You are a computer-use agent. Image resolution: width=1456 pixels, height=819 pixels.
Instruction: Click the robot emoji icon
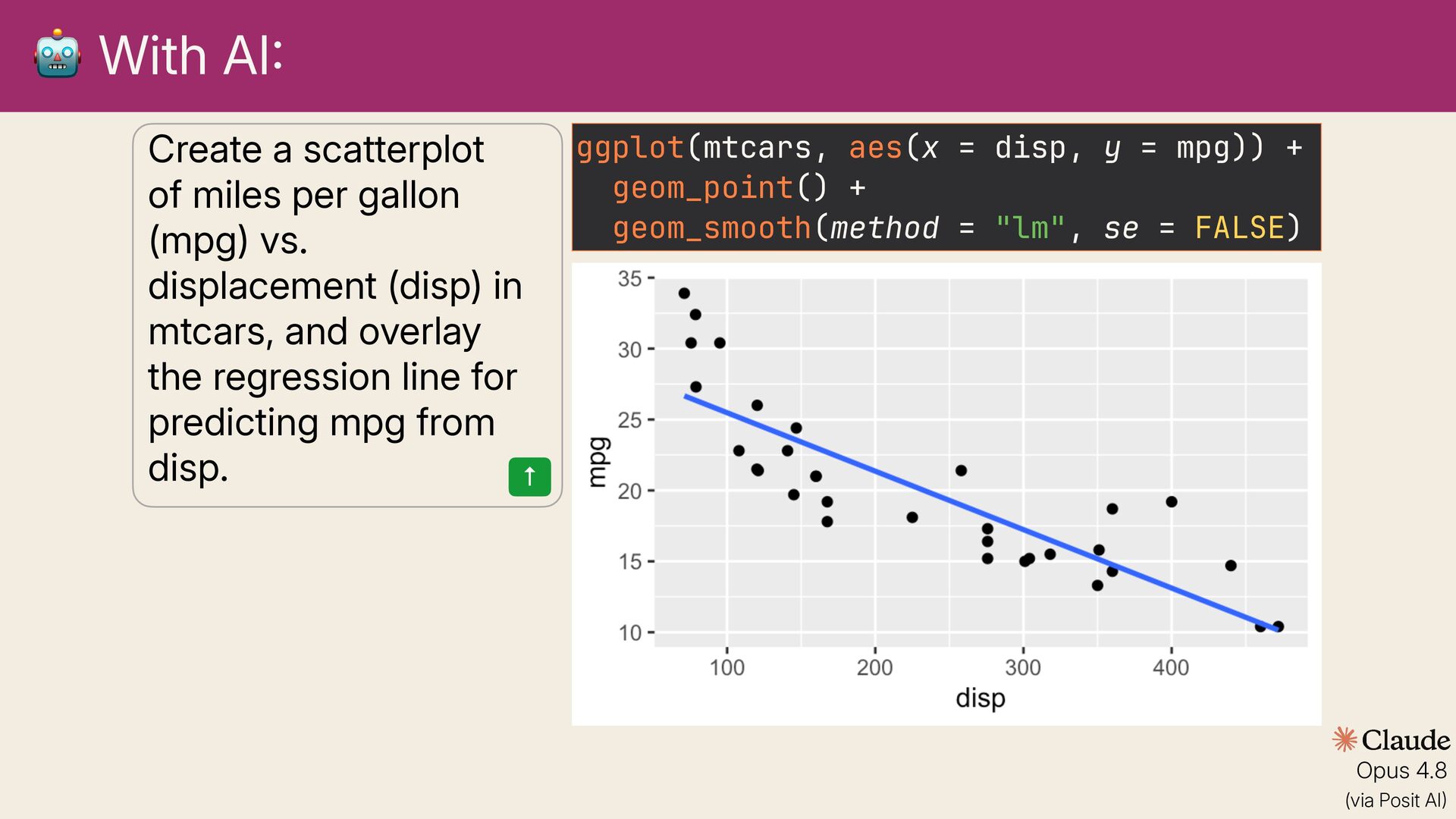point(57,54)
